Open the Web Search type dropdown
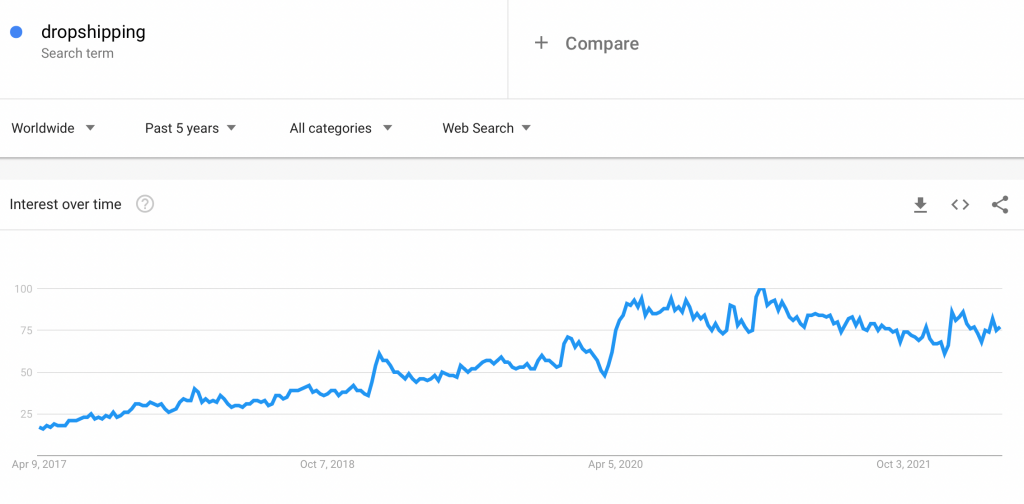The width and height of the screenshot is (1024, 504). pos(487,128)
